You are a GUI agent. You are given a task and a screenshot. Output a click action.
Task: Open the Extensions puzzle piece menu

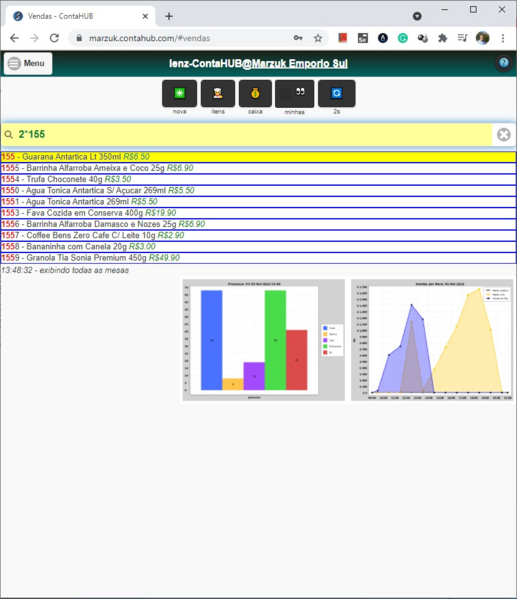click(x=442, y=38)
